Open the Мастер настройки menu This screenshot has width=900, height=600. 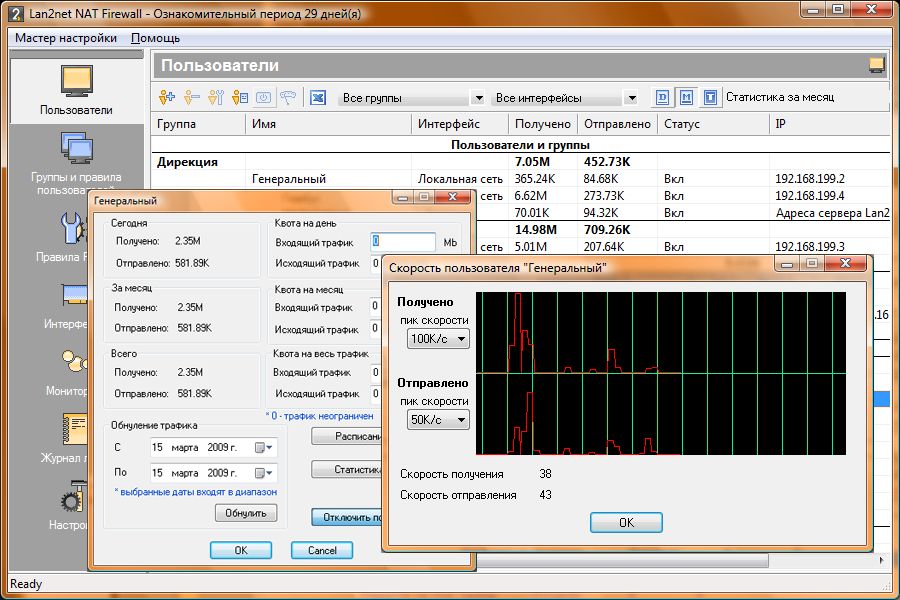(66, 38)
